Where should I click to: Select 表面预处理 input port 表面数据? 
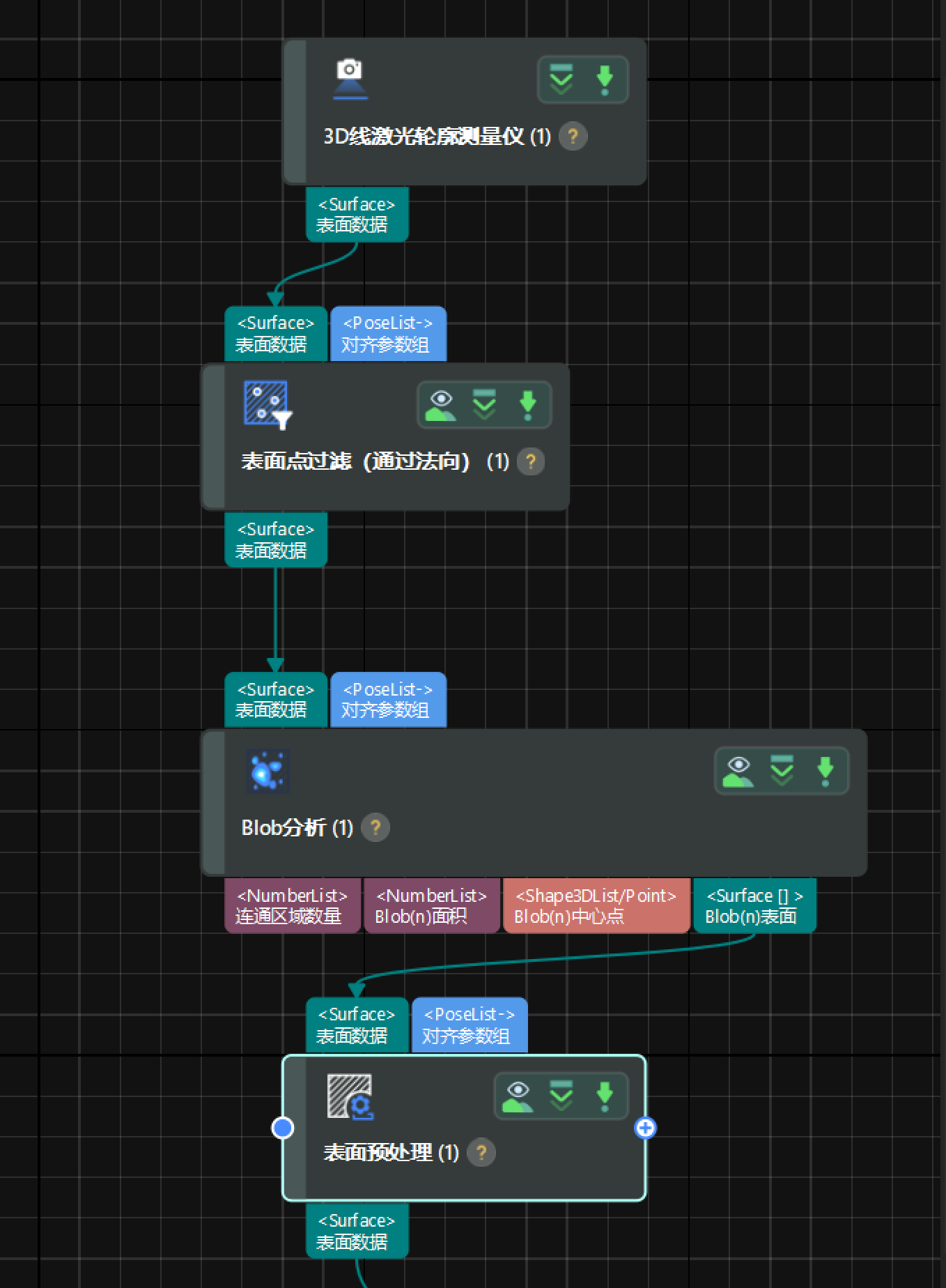357,1025
